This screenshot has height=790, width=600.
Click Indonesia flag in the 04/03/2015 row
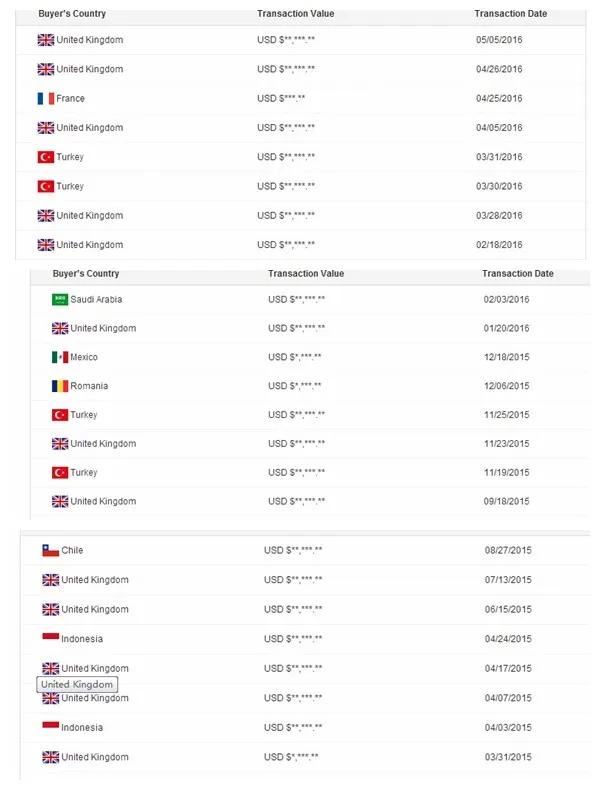50,728
